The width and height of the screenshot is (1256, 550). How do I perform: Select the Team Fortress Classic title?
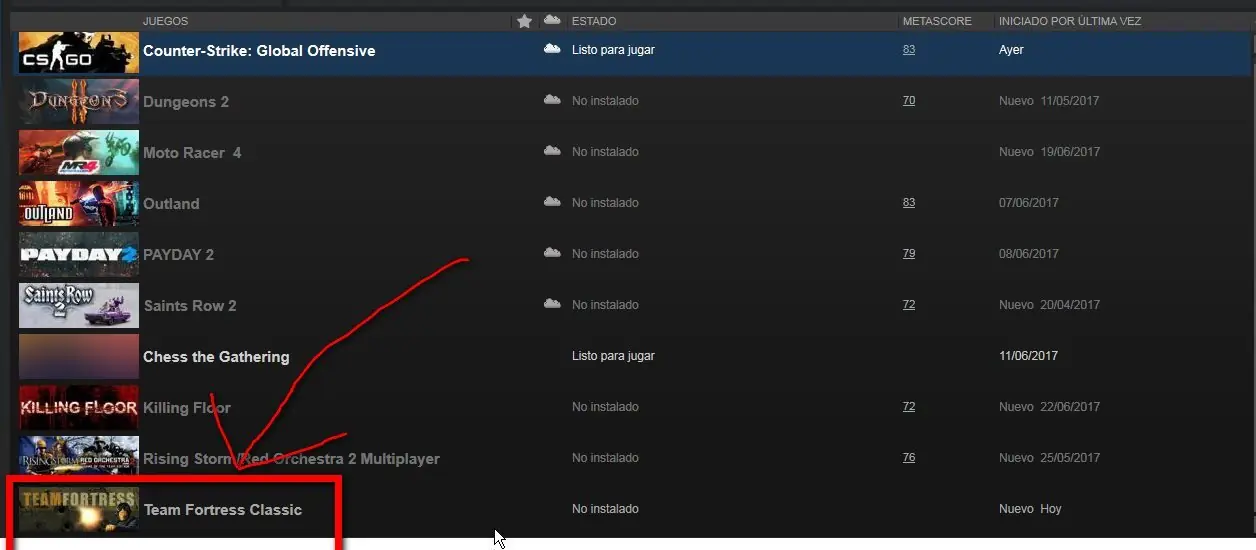tap(223, 510)
